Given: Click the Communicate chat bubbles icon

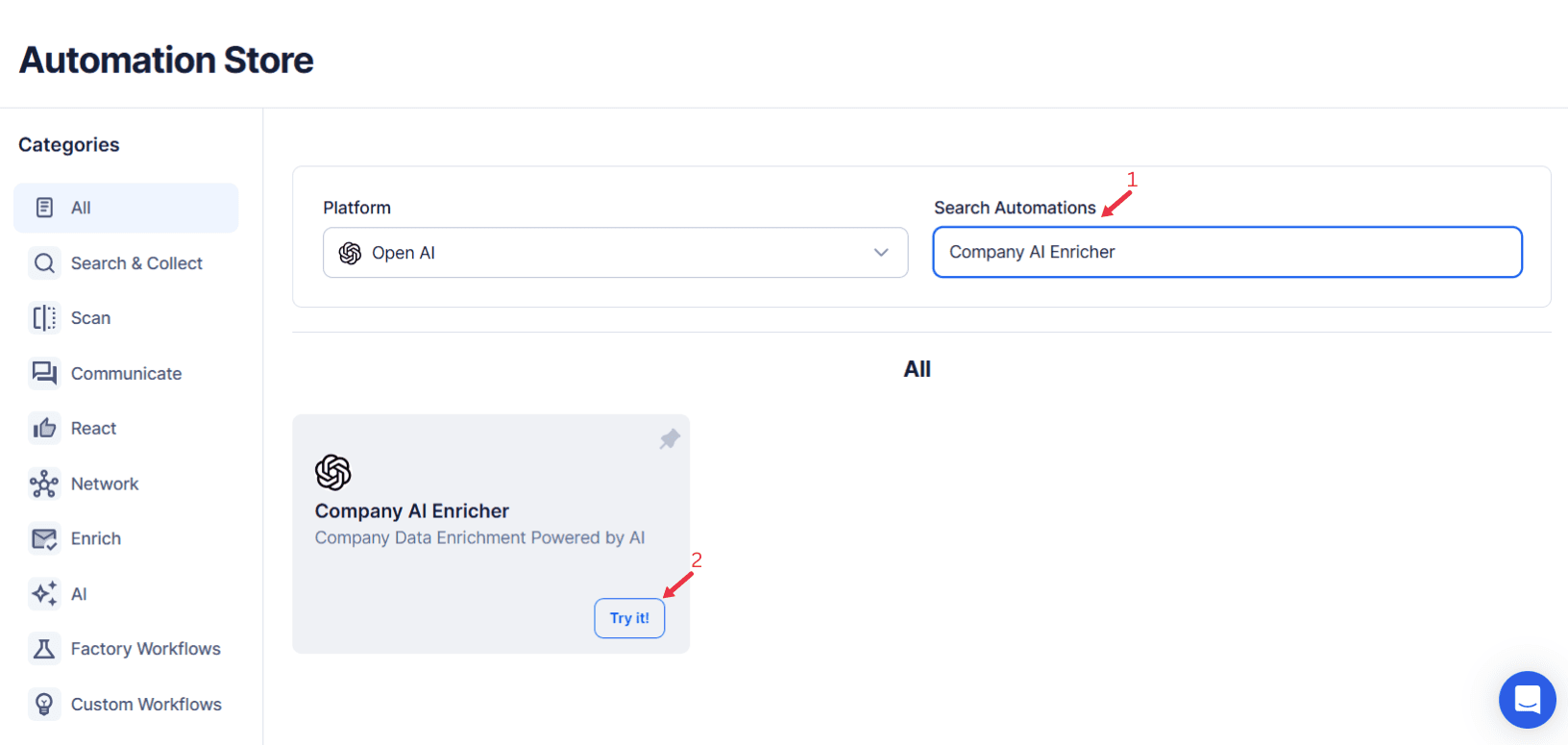Looking at the screenshot, I should (x=44, y=373).
